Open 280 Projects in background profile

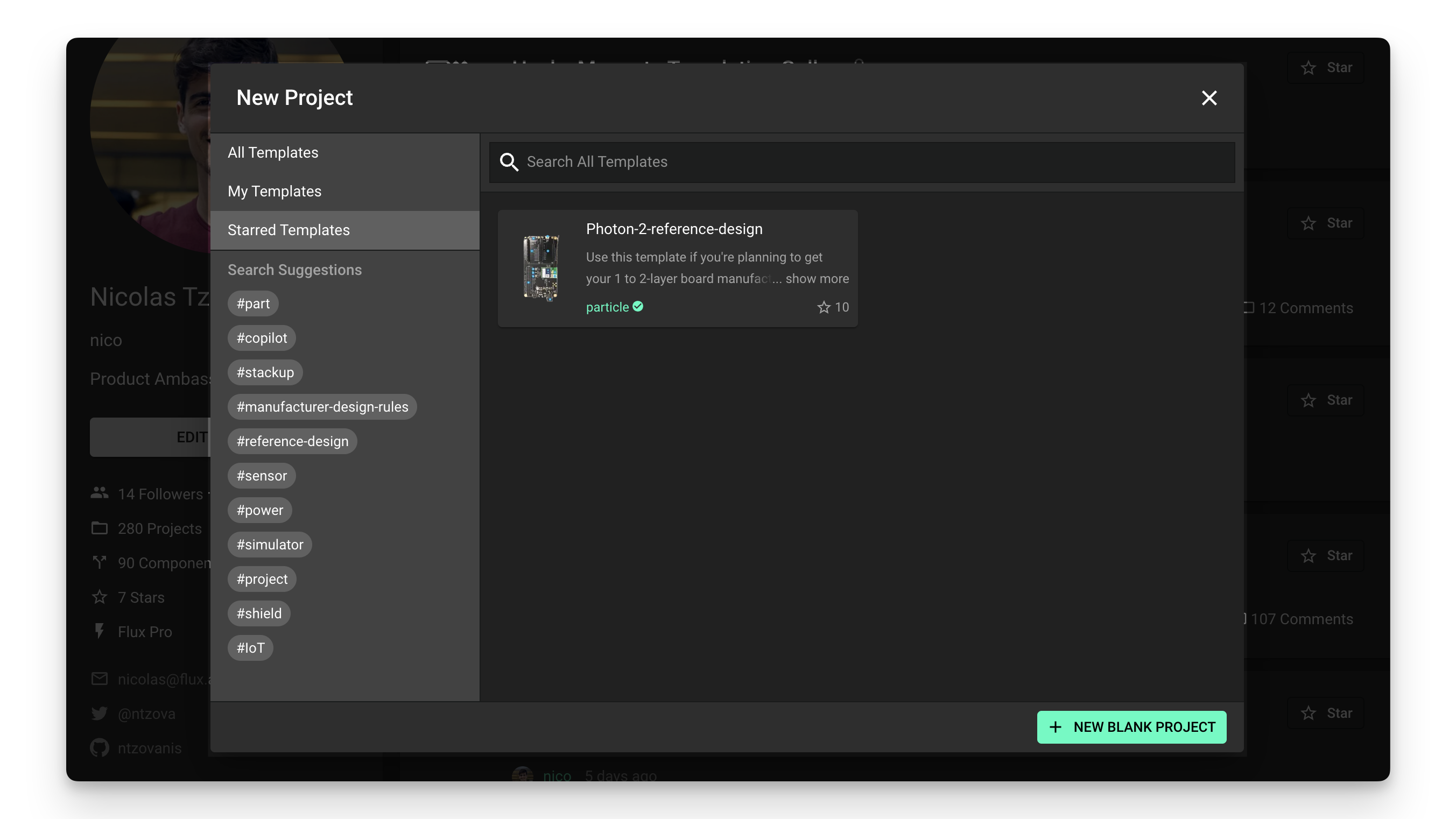coord(159,529)
